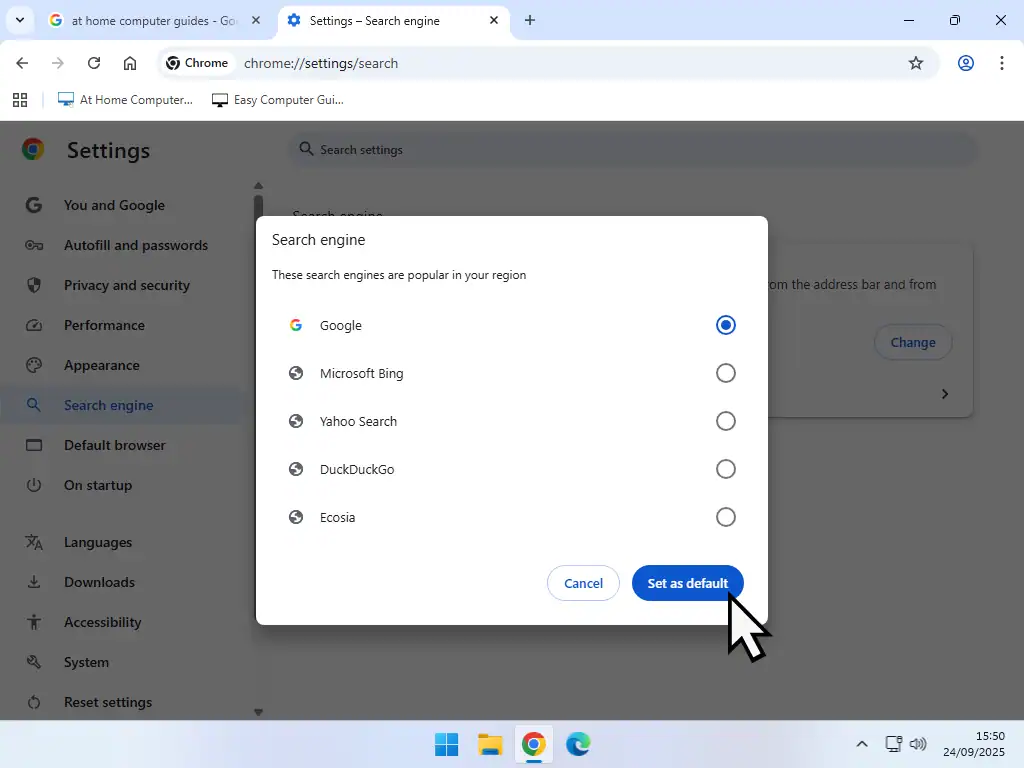This screenshot has width=1024, height=768.
Task: Click the Home icon in toolbar
Action: (130, 63)
